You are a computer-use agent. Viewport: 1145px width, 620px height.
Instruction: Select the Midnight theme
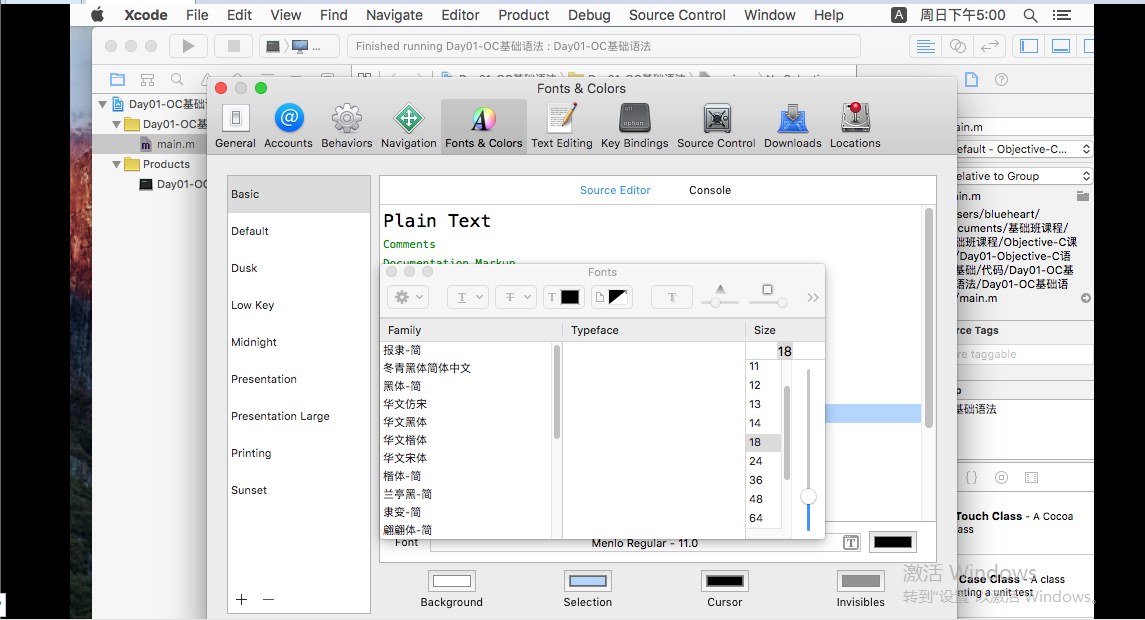coord(299,342)
